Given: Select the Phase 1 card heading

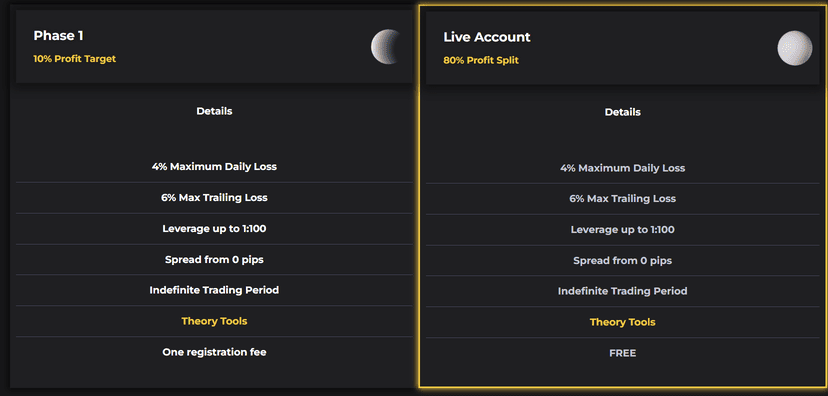Looking at the screenshot, I should tap(58, 35).
